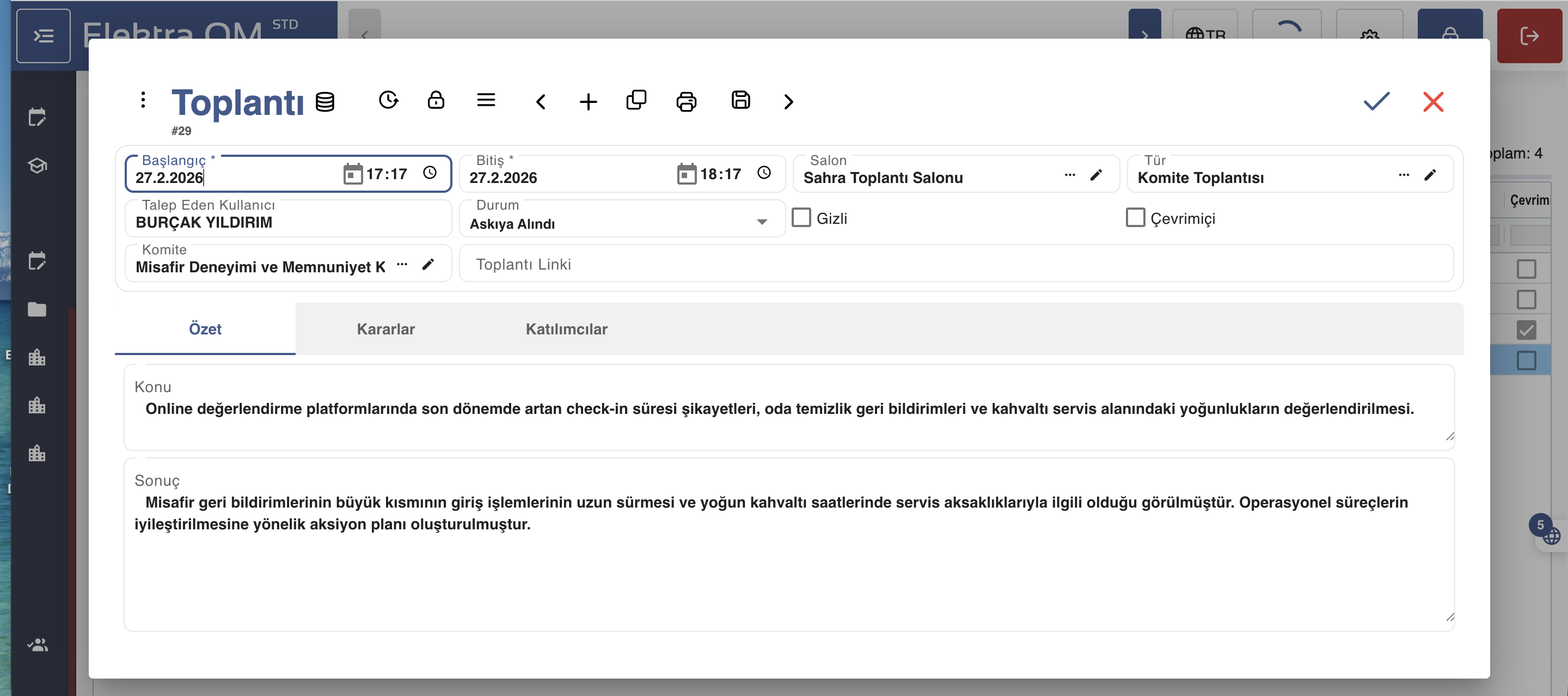1568x696 pixels.
Task: Click the lock icon in toolbar
Action: pos(436,100)
